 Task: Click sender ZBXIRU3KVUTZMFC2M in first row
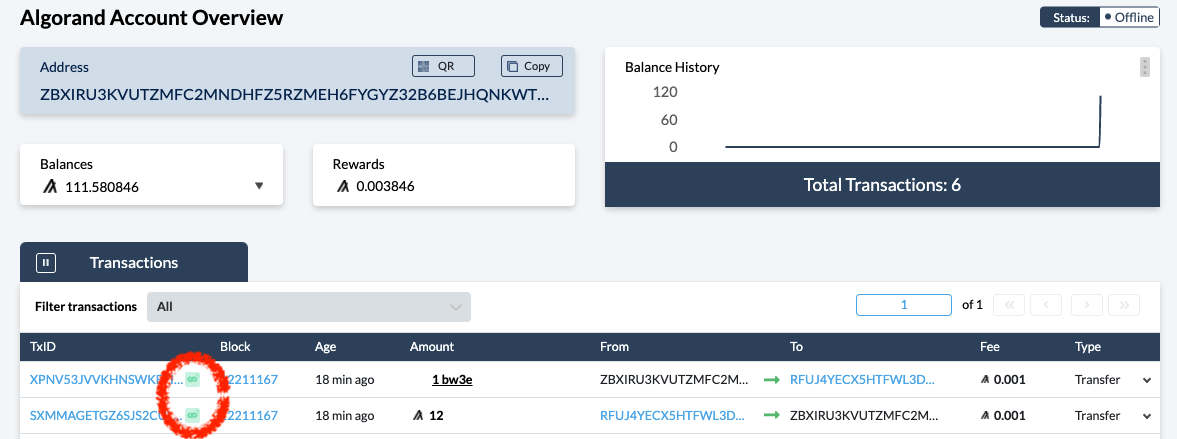[x=673, y=380]
